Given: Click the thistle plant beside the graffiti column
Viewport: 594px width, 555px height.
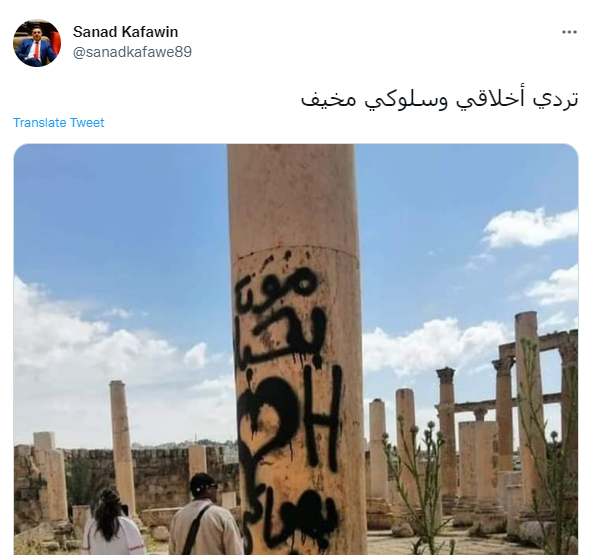Looking at the screenshot, I should (x=413, y=483).
